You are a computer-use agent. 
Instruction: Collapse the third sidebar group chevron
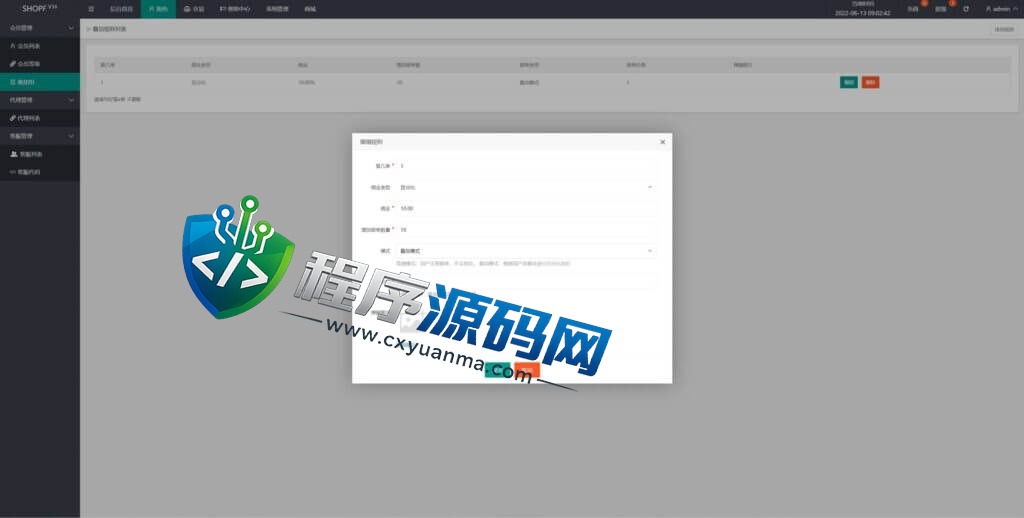coord(71,136)
